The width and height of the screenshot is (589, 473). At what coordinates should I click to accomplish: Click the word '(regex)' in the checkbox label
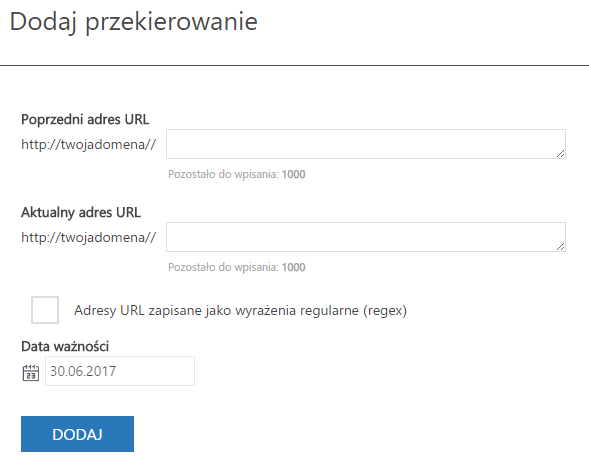385,311
